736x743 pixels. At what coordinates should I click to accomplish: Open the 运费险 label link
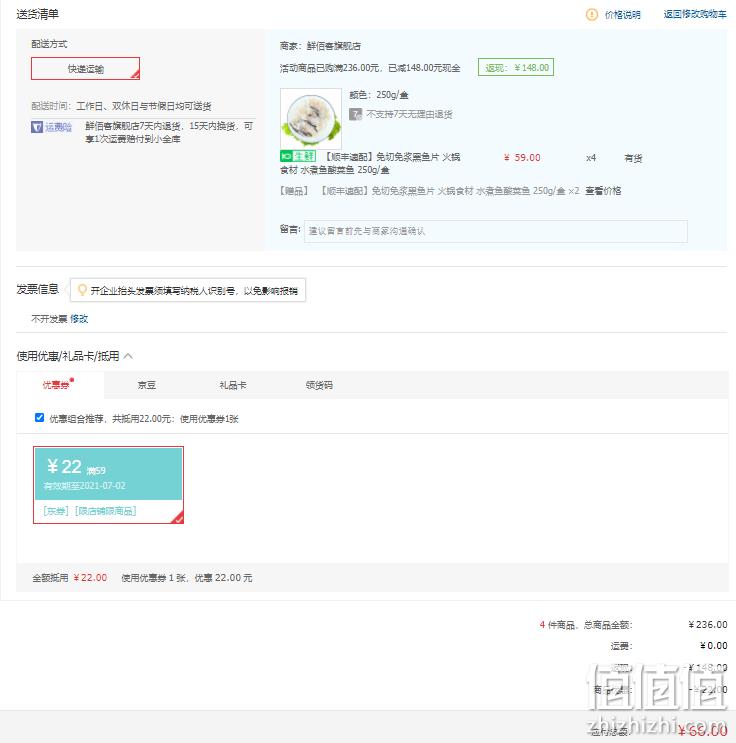click(x=58, y=127)
